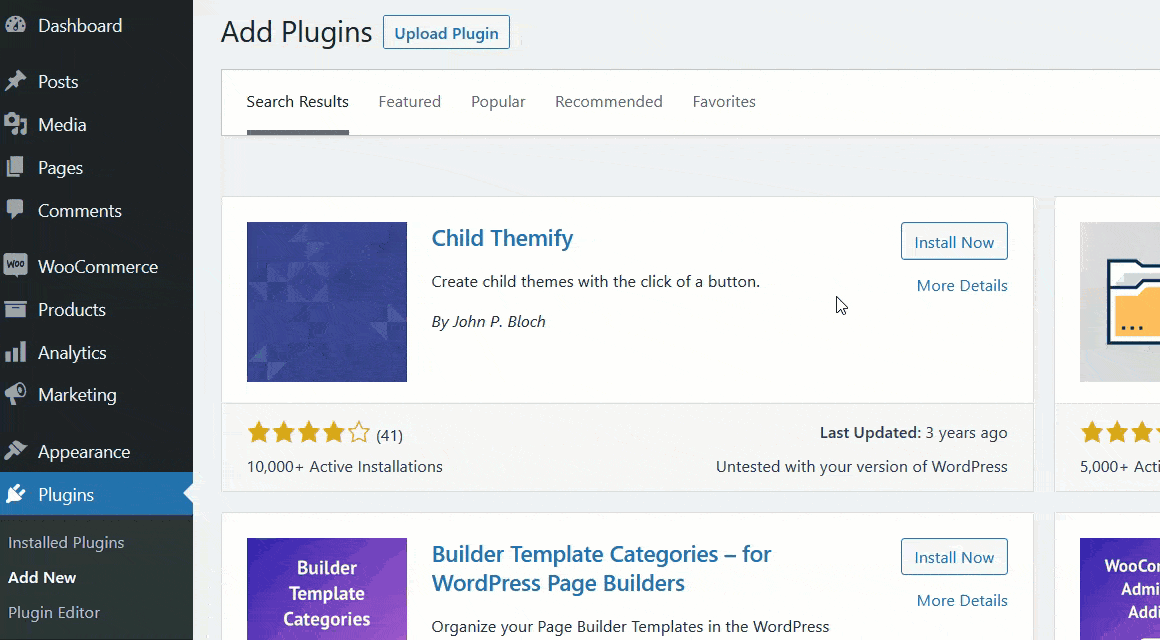Install the Child Themify plugin

[954, 241]
